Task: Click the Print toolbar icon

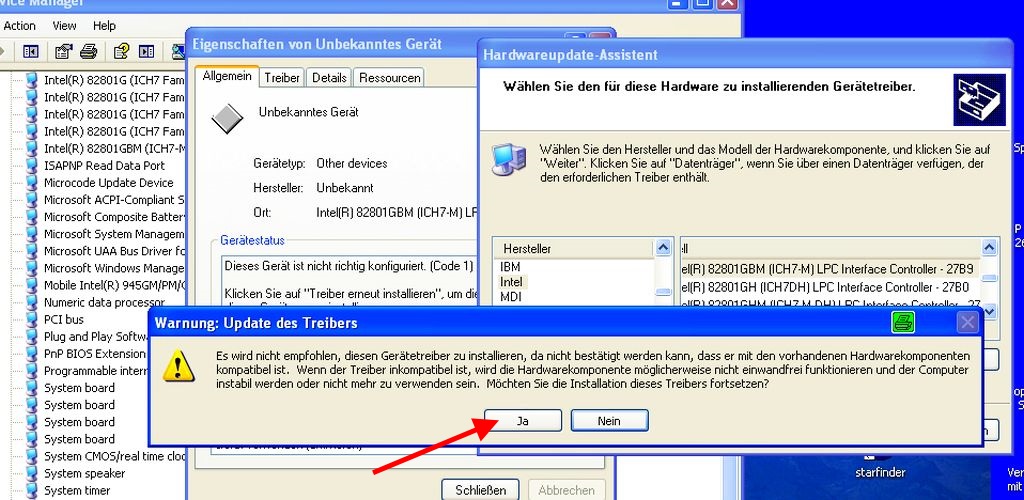Action: click(x=88, y=52)
